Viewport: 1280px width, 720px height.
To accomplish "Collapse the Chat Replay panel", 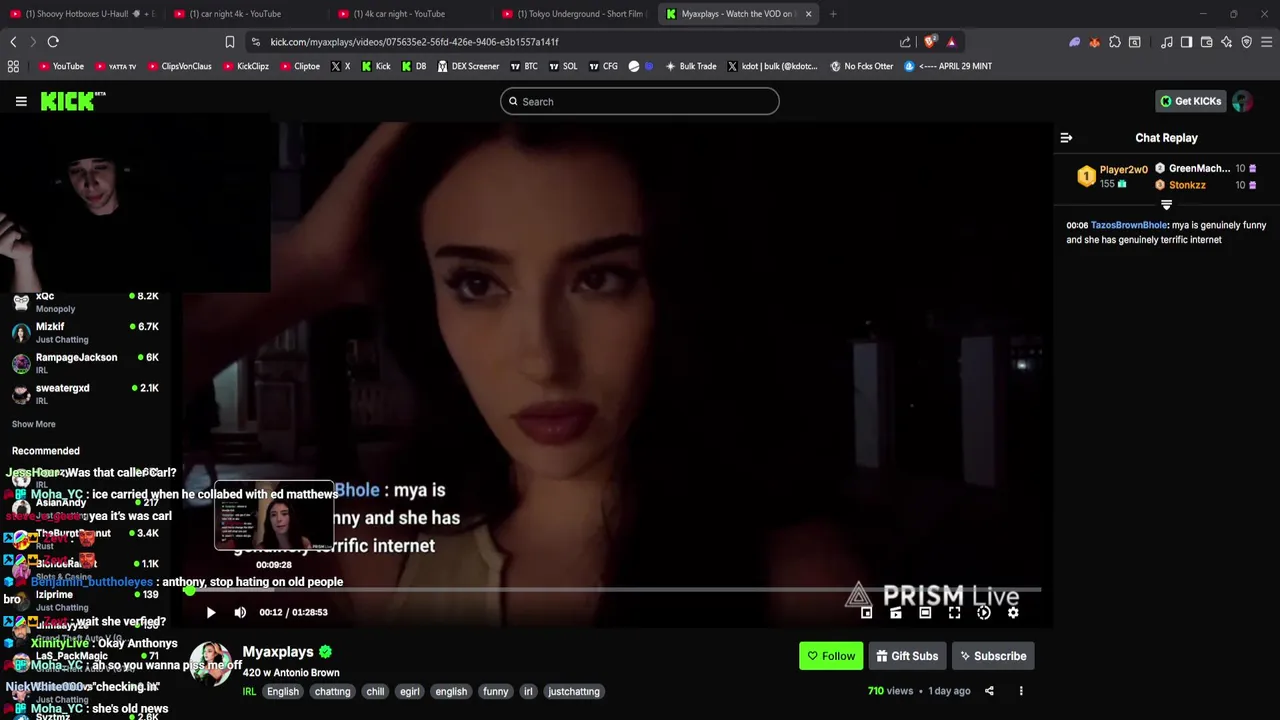I will (1066, 138).
